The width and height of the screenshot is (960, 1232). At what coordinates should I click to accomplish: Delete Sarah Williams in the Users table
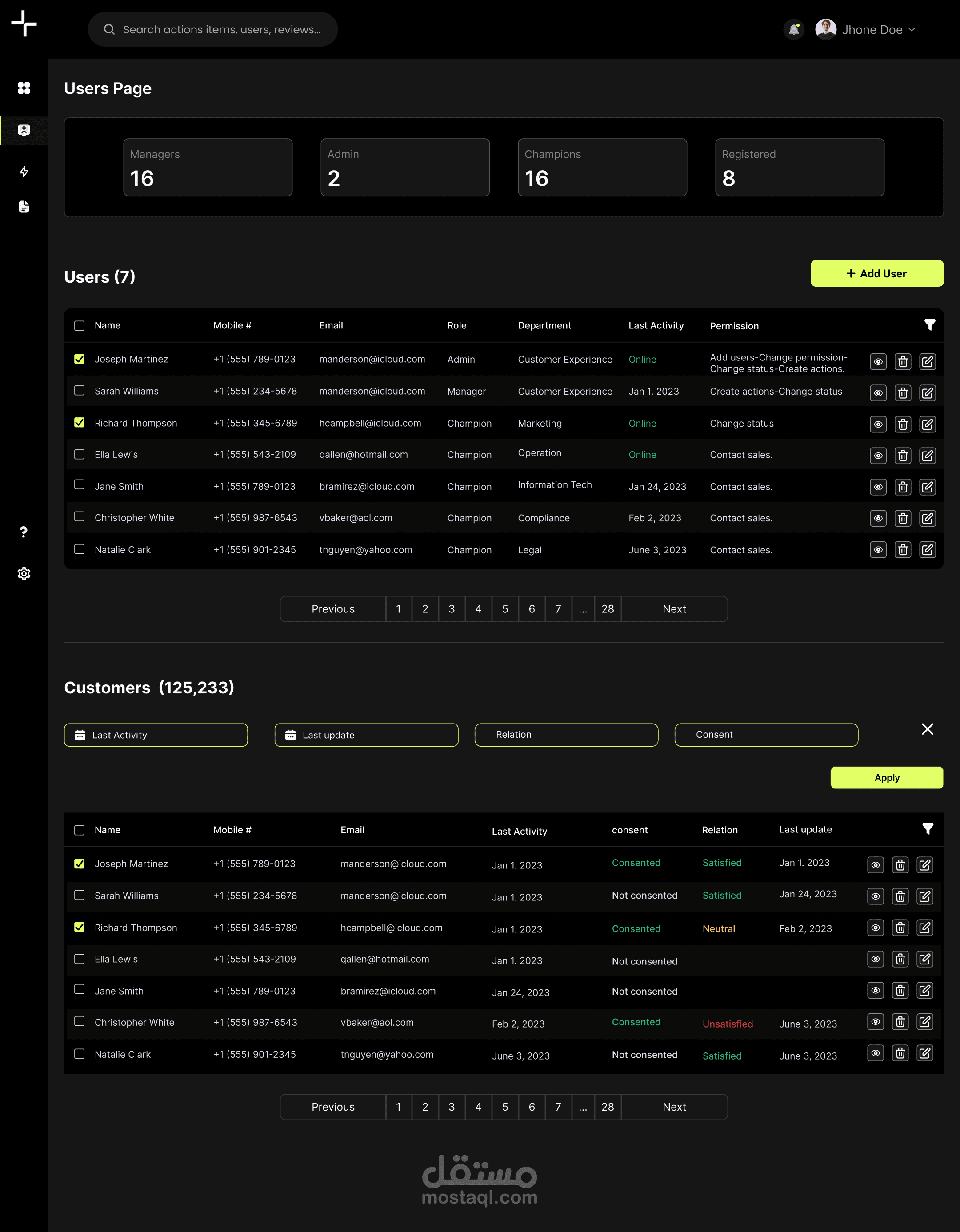903,393
